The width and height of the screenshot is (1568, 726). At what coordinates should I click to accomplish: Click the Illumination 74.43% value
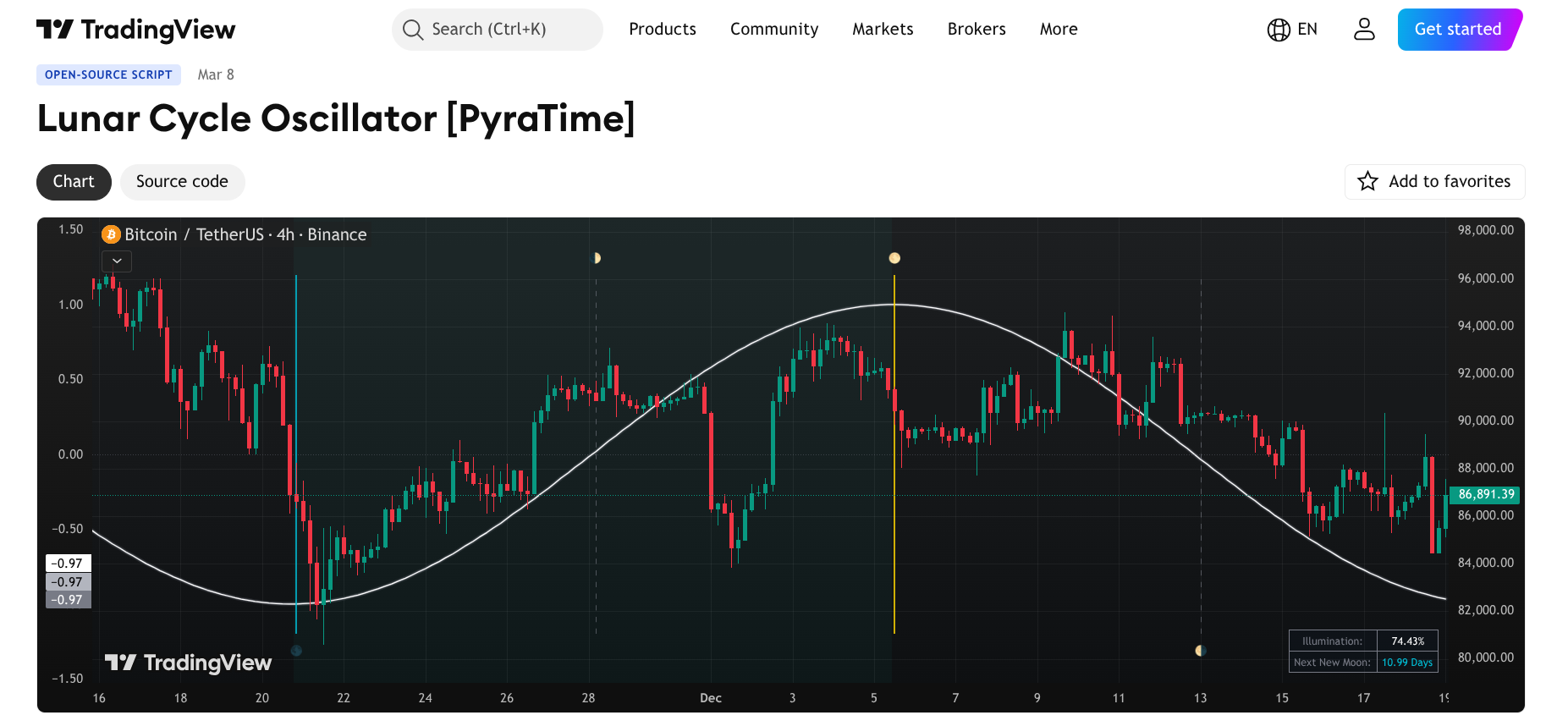tap(1407, 641)
